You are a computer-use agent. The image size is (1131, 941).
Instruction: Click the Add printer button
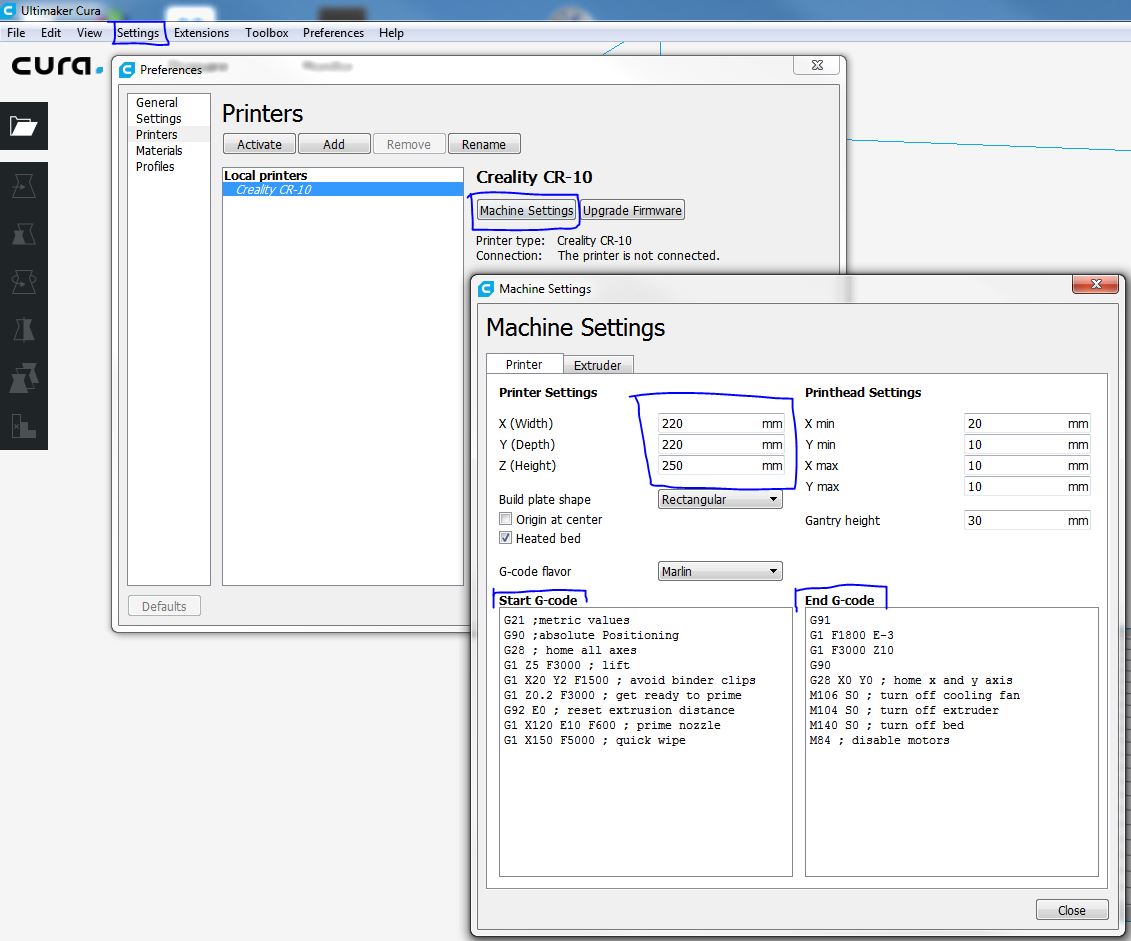[334, 144]
